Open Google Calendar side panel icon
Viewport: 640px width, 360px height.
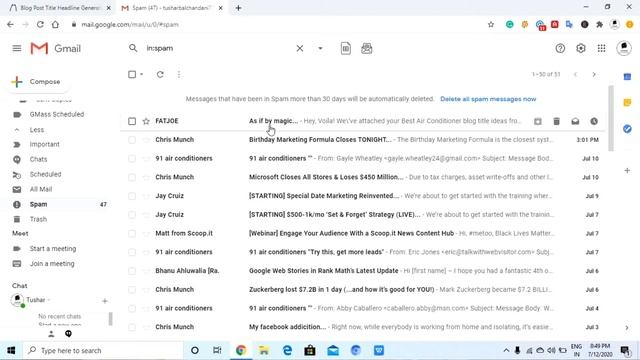[627, 77]
